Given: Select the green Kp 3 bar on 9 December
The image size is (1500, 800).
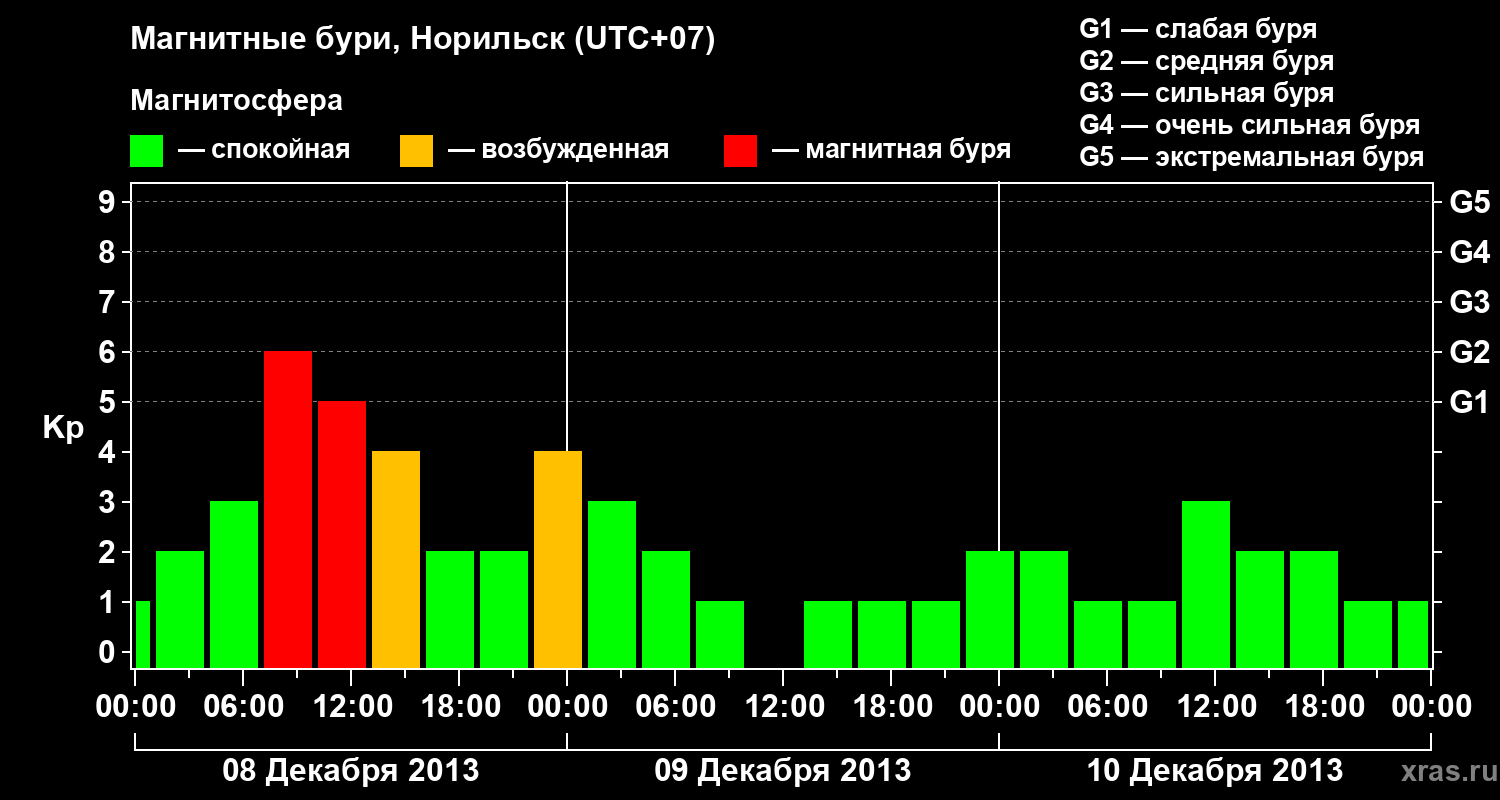Looking at the screenshot, I should pos(612,585).
